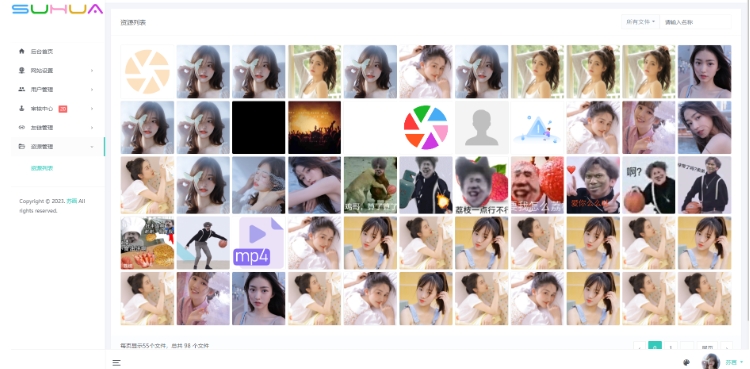
Task: Click the 友链管理 link icon
Action: point(22,128)
